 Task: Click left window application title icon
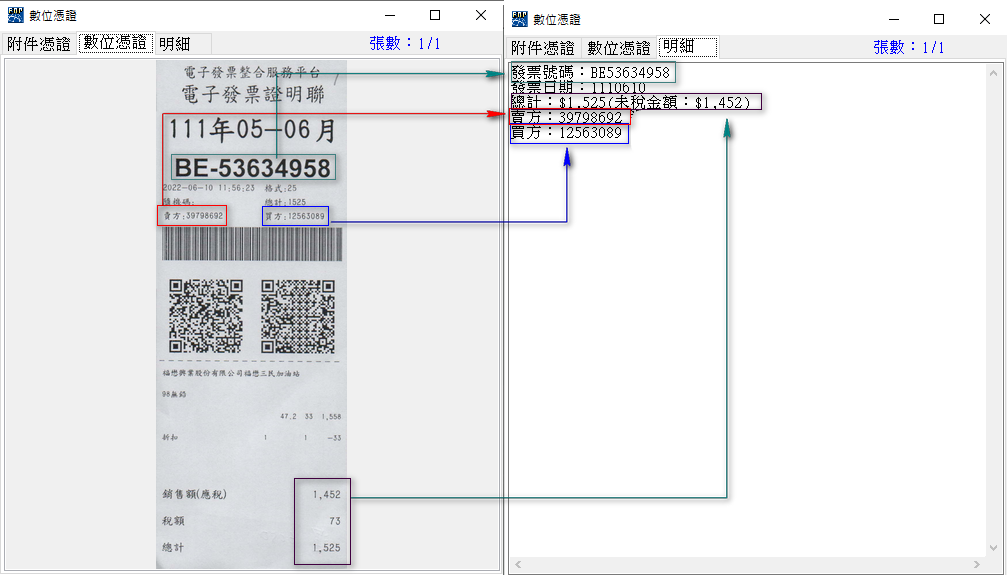tap(16, 15)
